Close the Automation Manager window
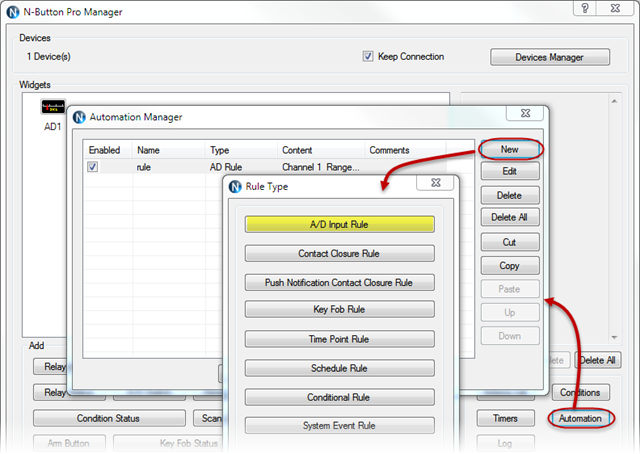 [525, 113]
